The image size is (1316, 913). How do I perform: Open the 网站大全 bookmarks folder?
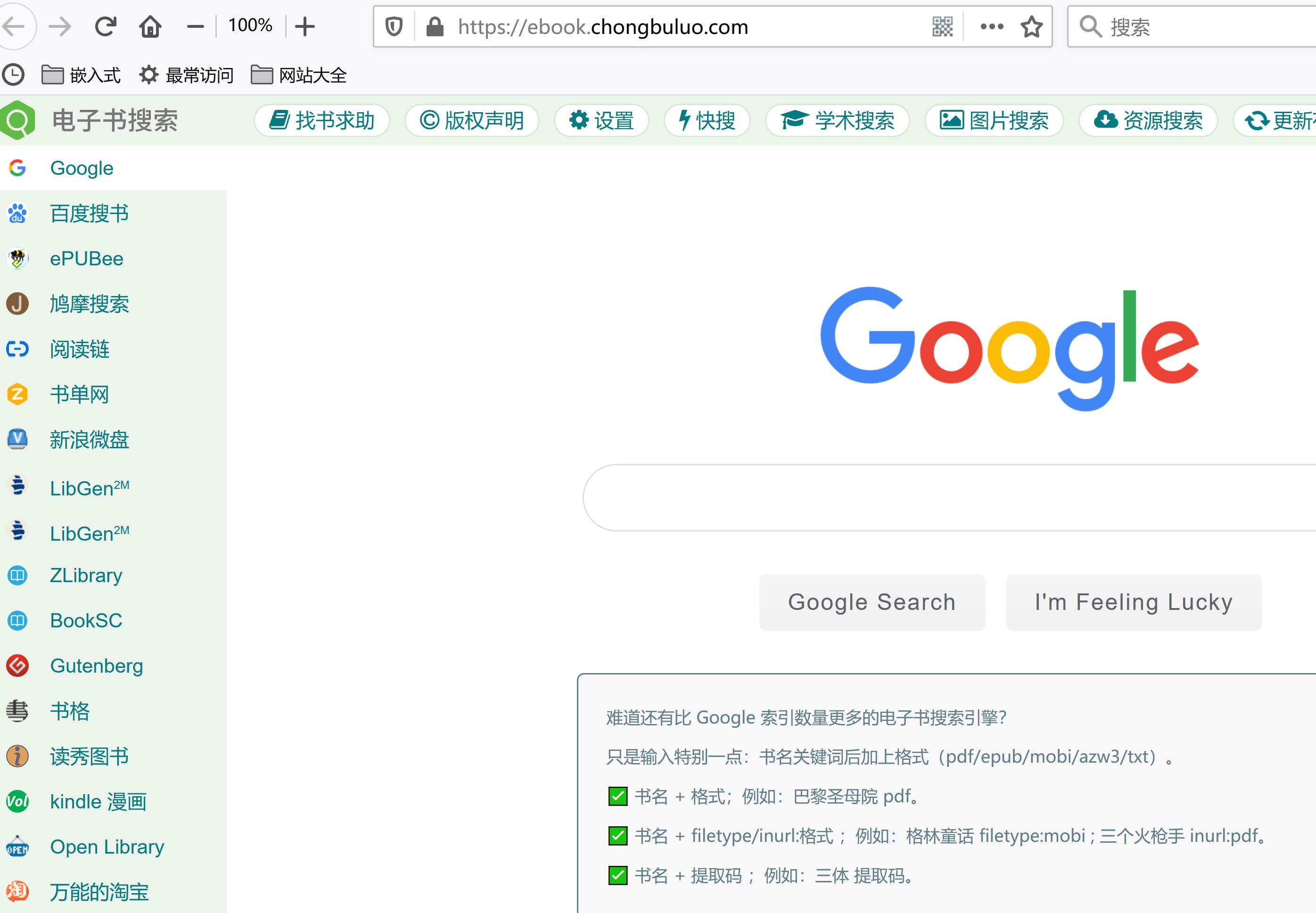[299, 75]
